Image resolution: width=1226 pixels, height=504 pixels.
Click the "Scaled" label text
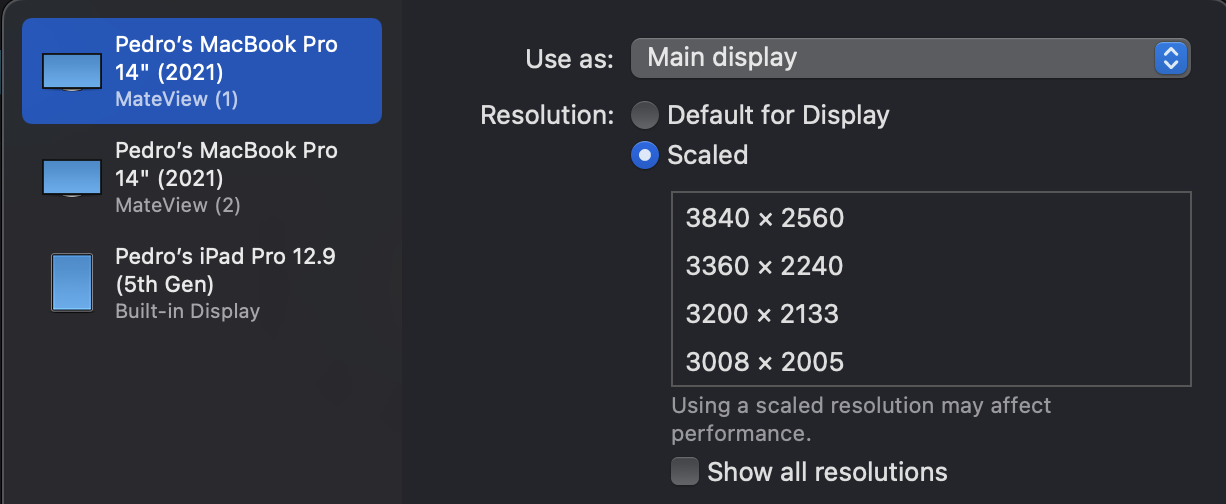pos(707,155)
